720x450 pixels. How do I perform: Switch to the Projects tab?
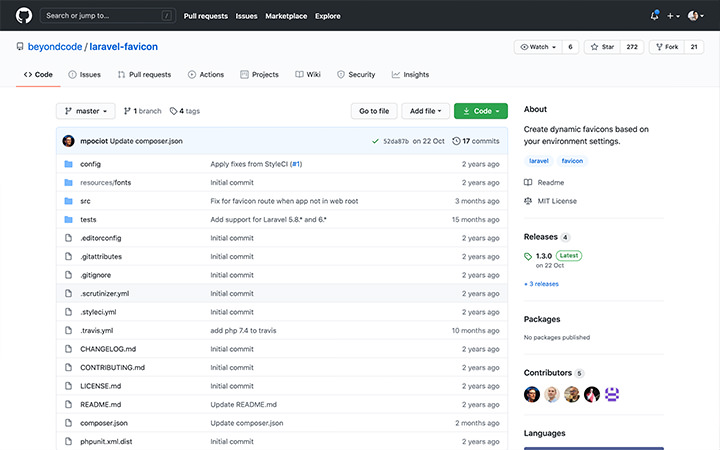pos(259,74)
